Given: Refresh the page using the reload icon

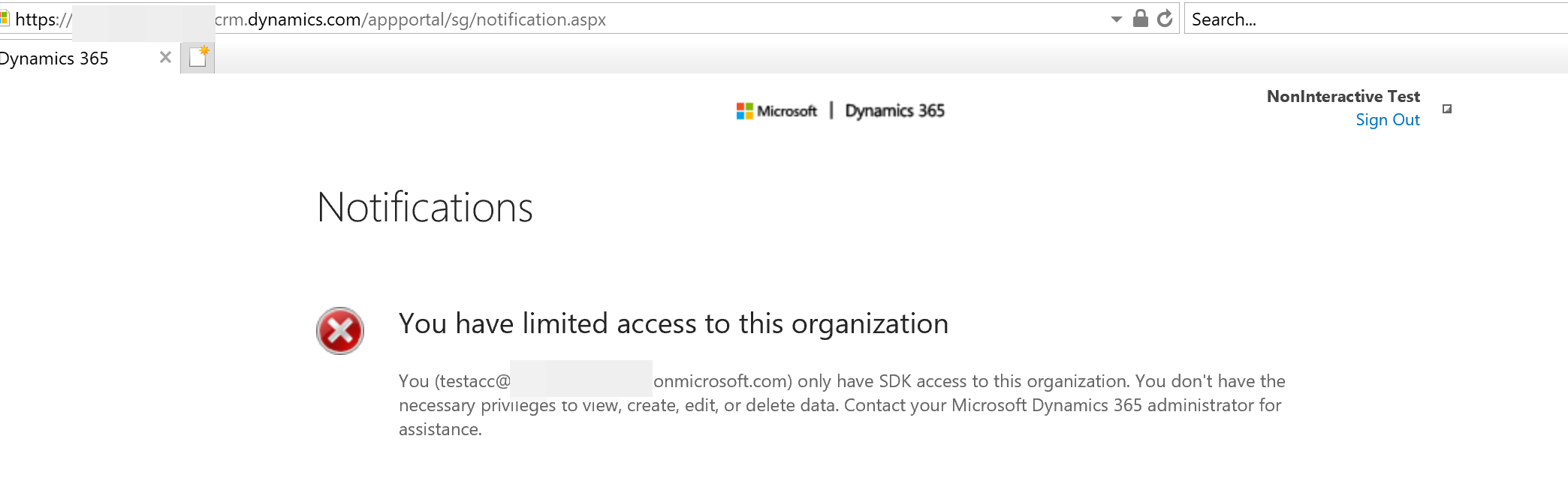Looking at the screenshot, I should pyautogui.click(x=1165, y=19).
